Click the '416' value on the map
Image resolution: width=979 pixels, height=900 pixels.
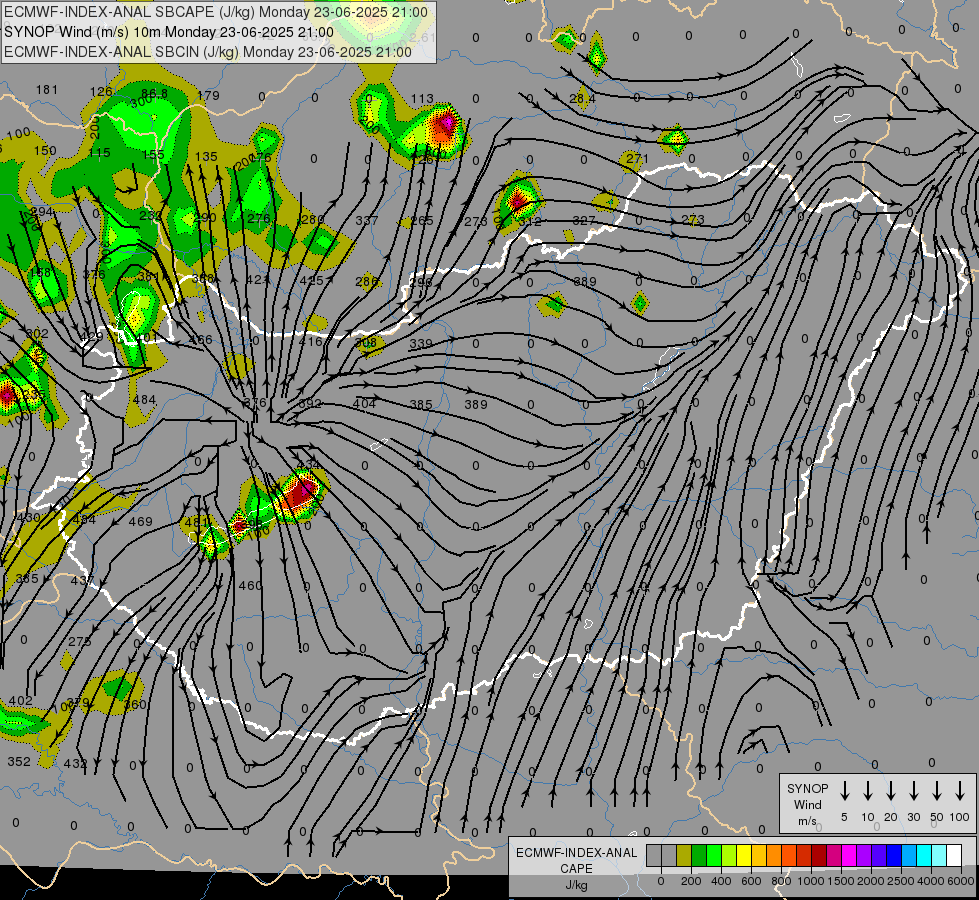click(310, 342)
